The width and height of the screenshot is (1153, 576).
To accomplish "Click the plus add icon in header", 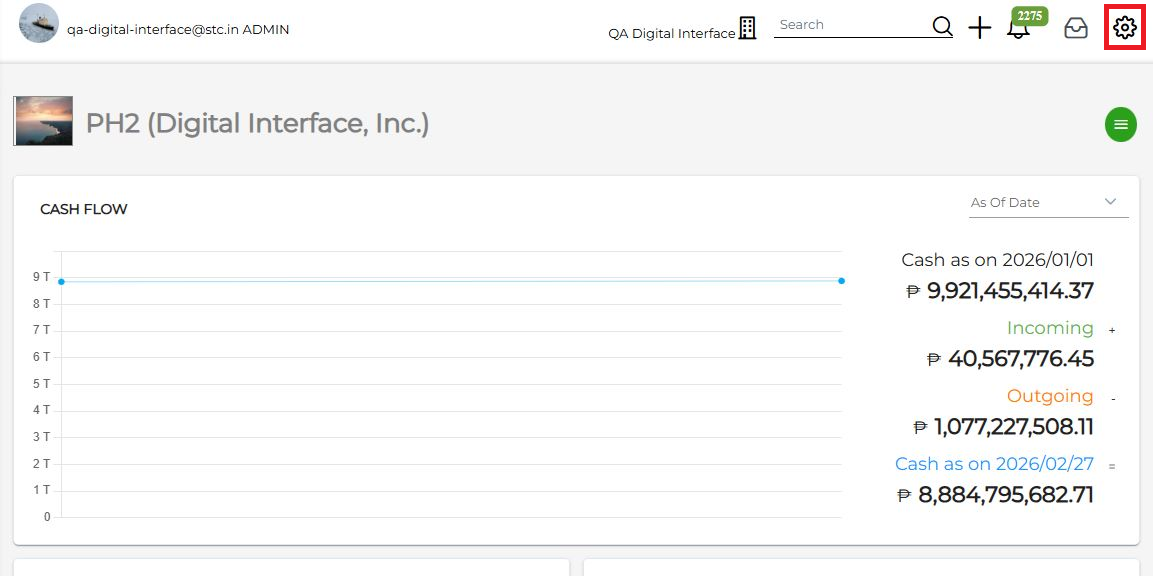I will coord(980,28).
